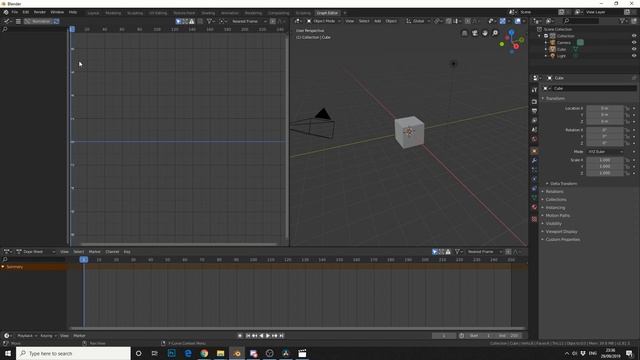Open the Help menu
The height and width of the screenshot is (360, 640).
click(73, 12)
